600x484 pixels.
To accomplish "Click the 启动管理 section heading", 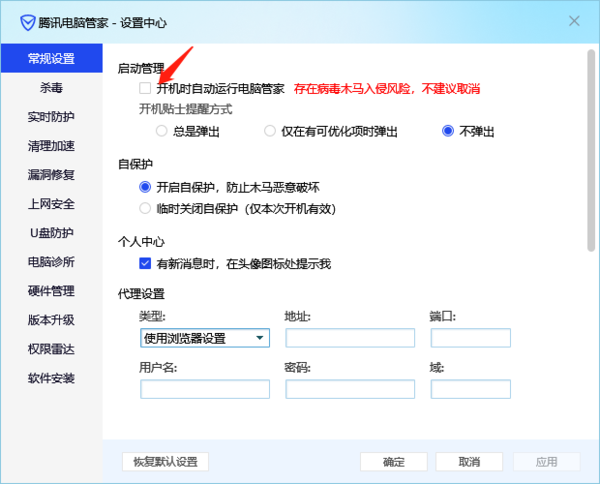I will tap(141, 68).
